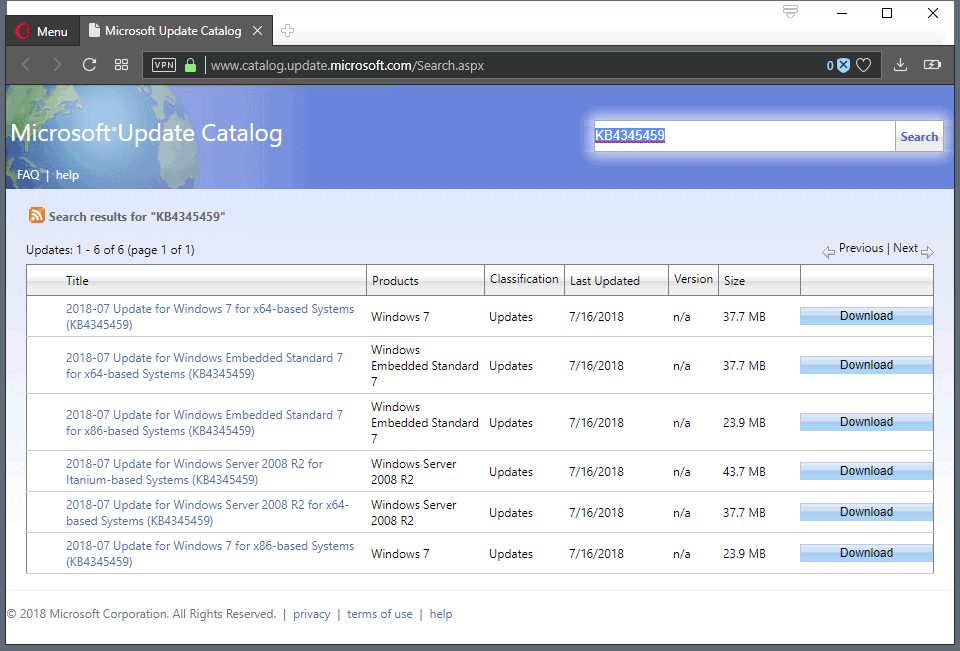Click the 'Search results for "KB4345459"' heading
The width and height of the screenshot is (960, 651).
pos(137,216)
